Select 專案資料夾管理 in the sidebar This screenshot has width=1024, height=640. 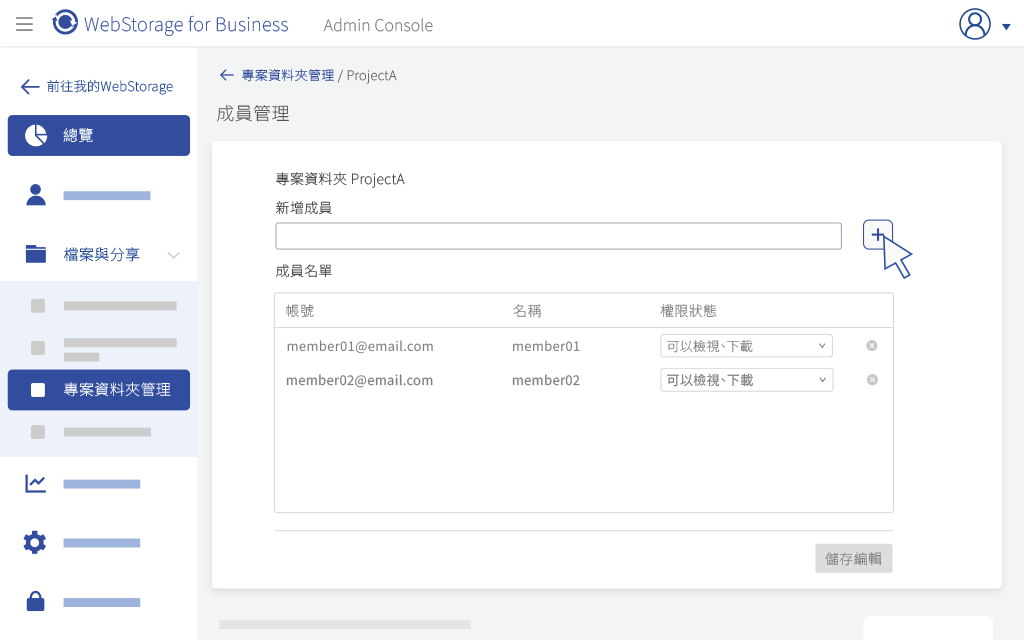(x=99, y=390)
